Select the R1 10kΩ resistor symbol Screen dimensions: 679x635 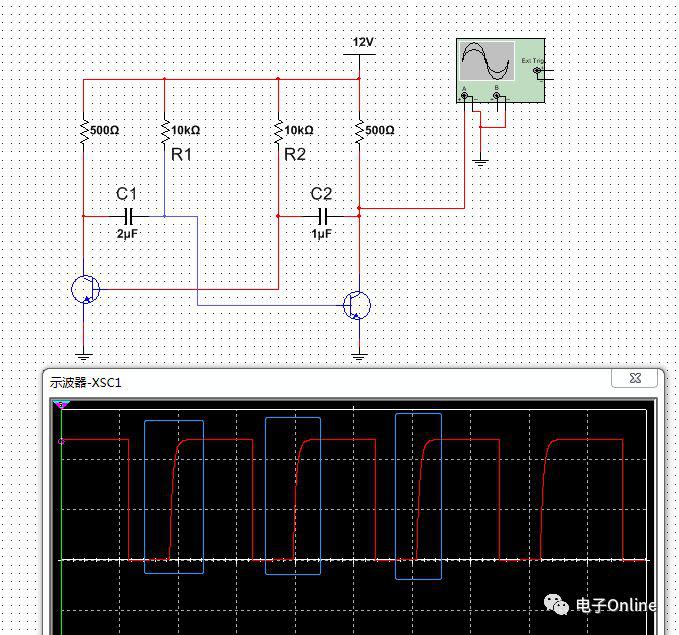164,130
